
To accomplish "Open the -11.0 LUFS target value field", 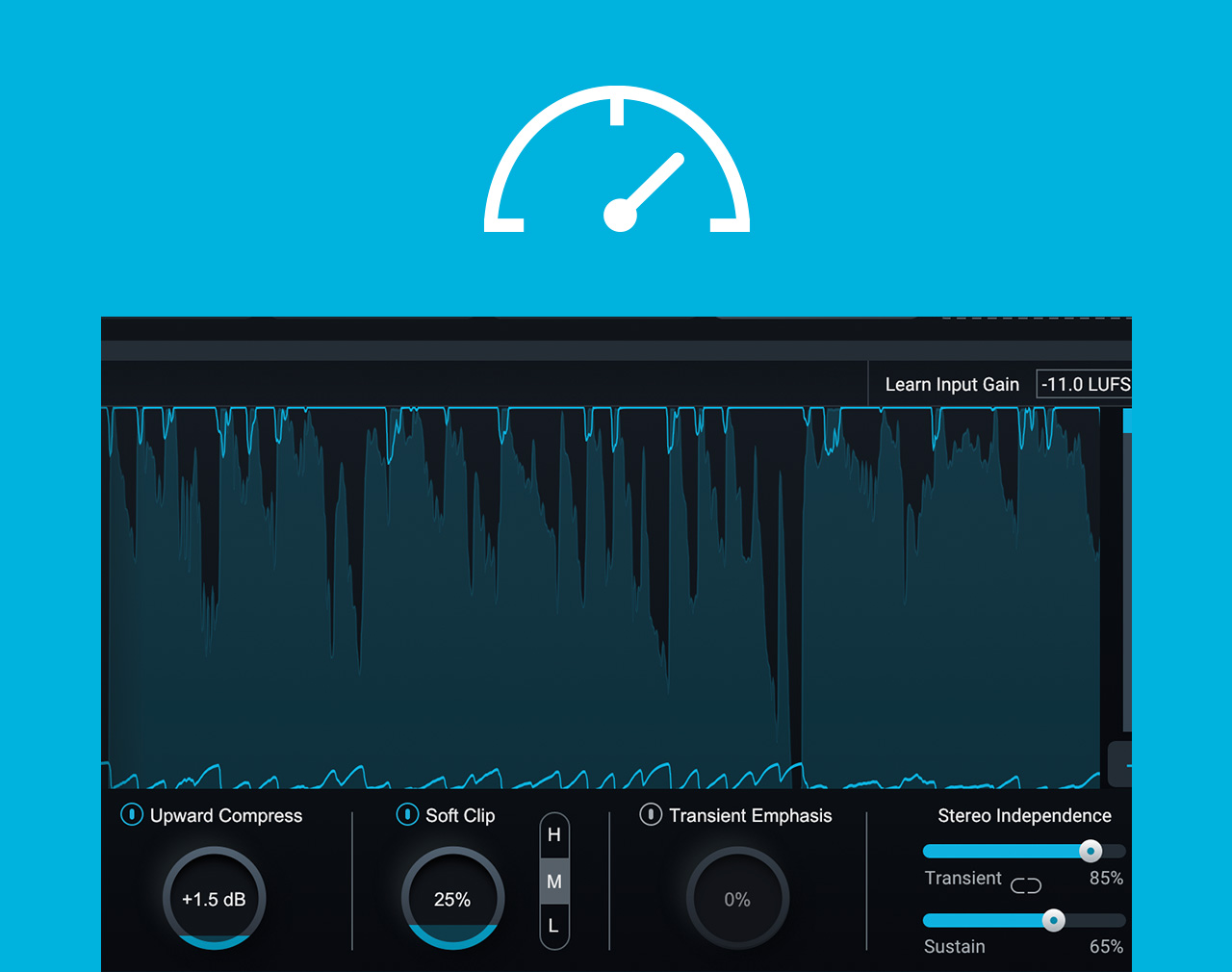I will tap(1085, 384).
